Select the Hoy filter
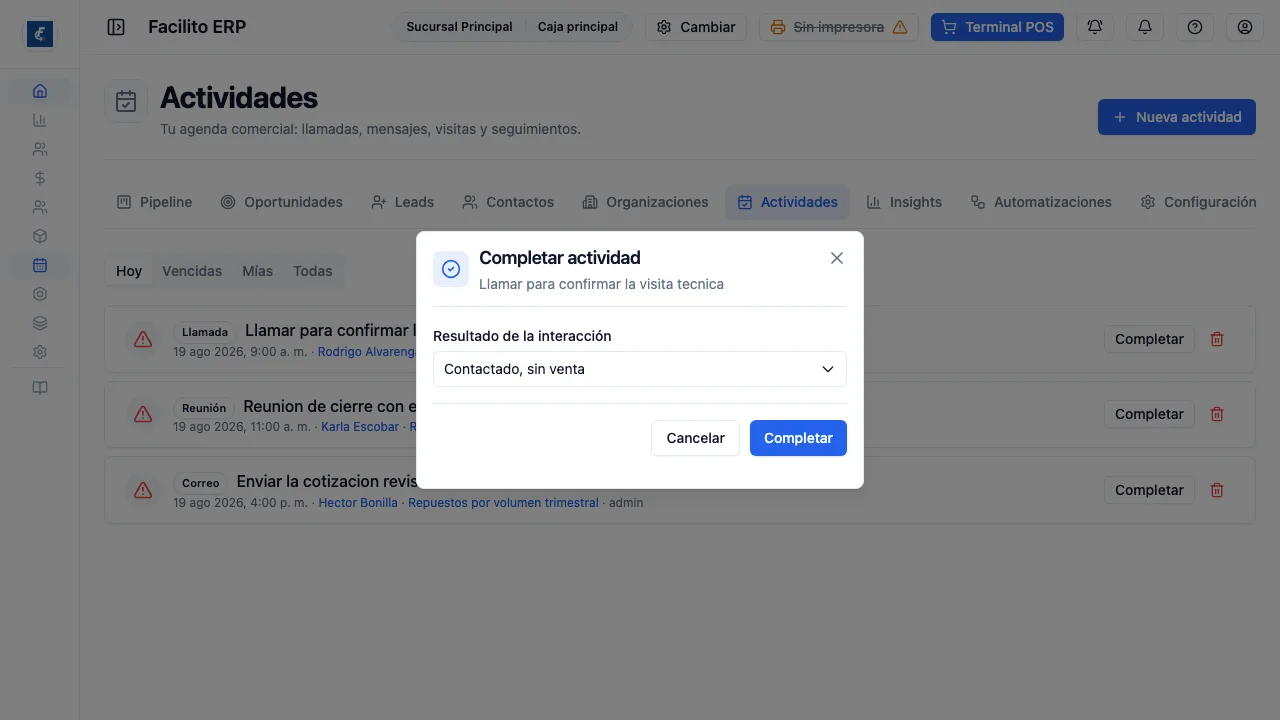 point(129,271)
